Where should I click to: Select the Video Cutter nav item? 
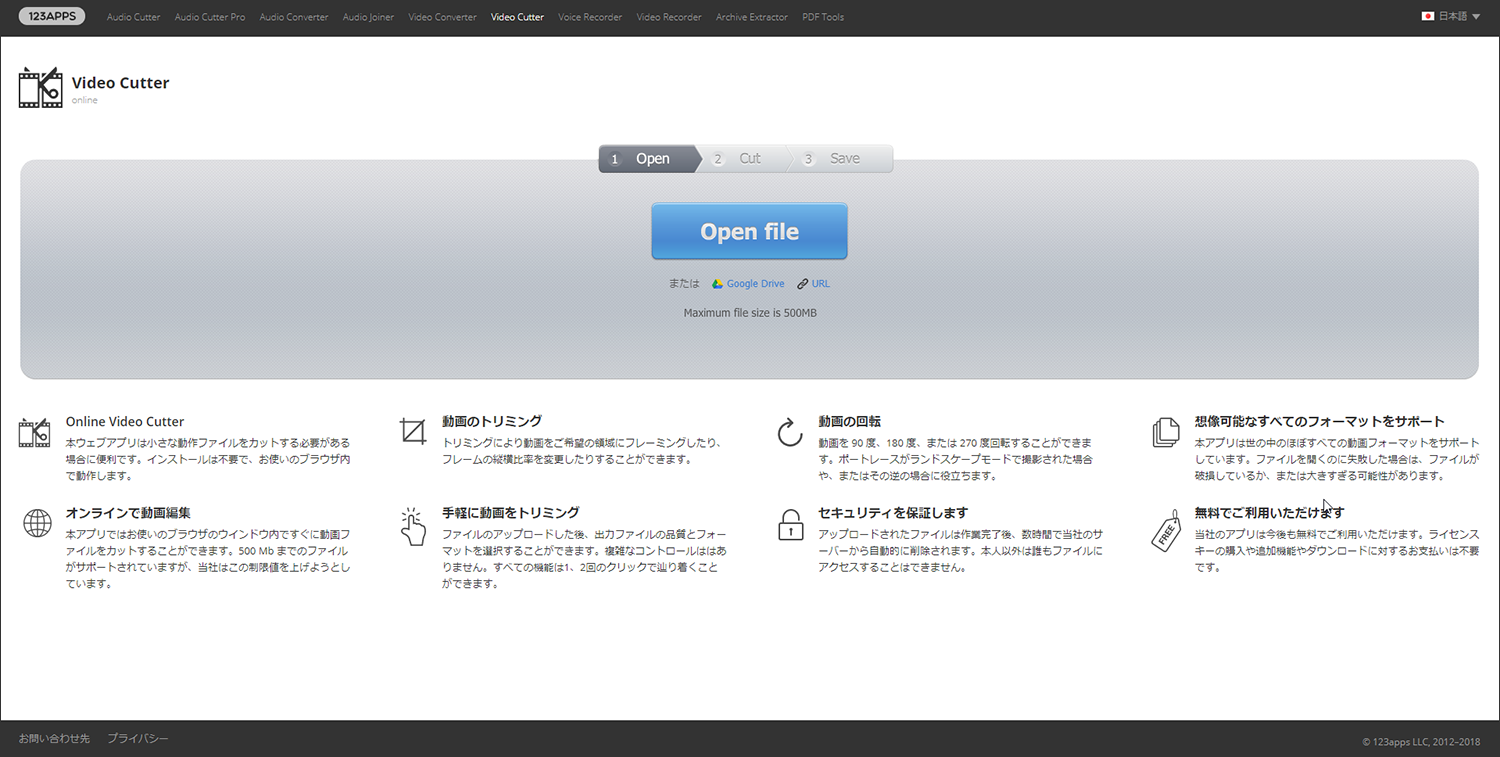[518, 17]
